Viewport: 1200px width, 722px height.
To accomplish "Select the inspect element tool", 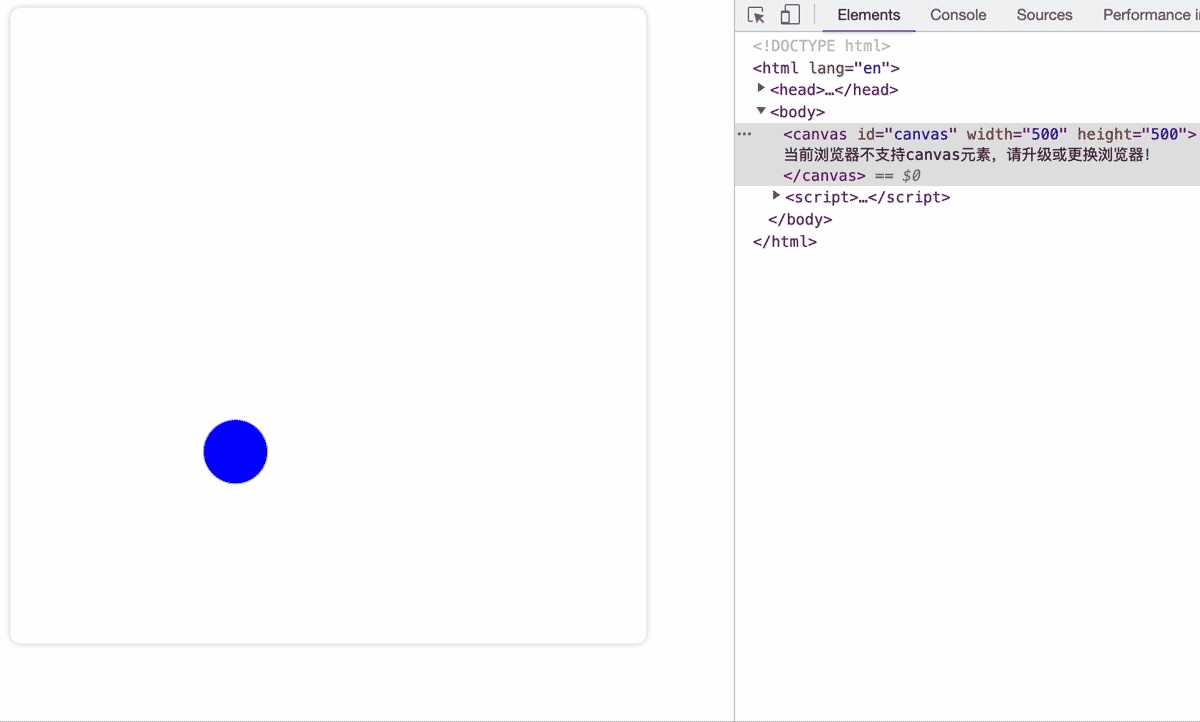I will [756, 14].
